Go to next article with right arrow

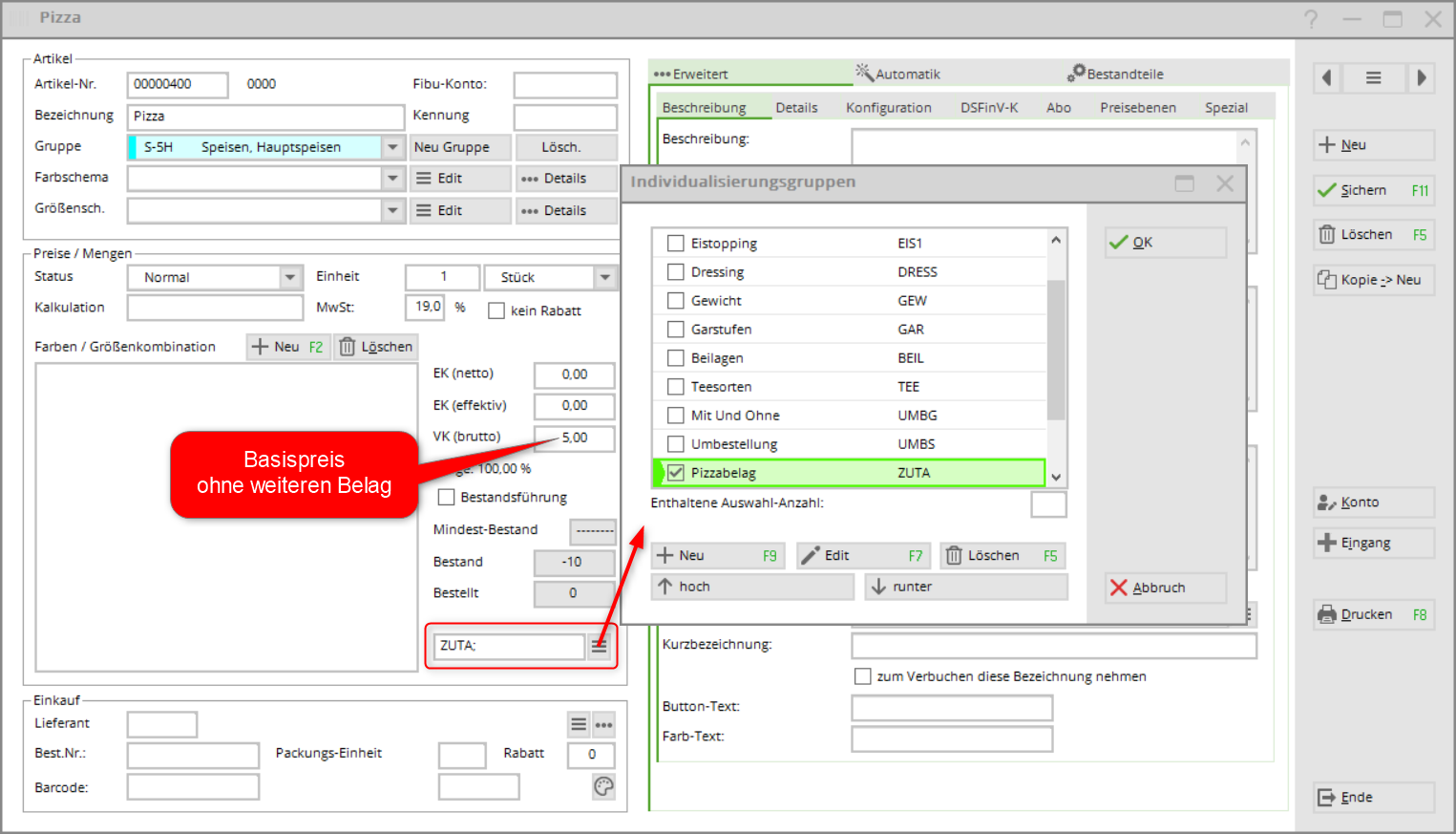point(1421,78)
